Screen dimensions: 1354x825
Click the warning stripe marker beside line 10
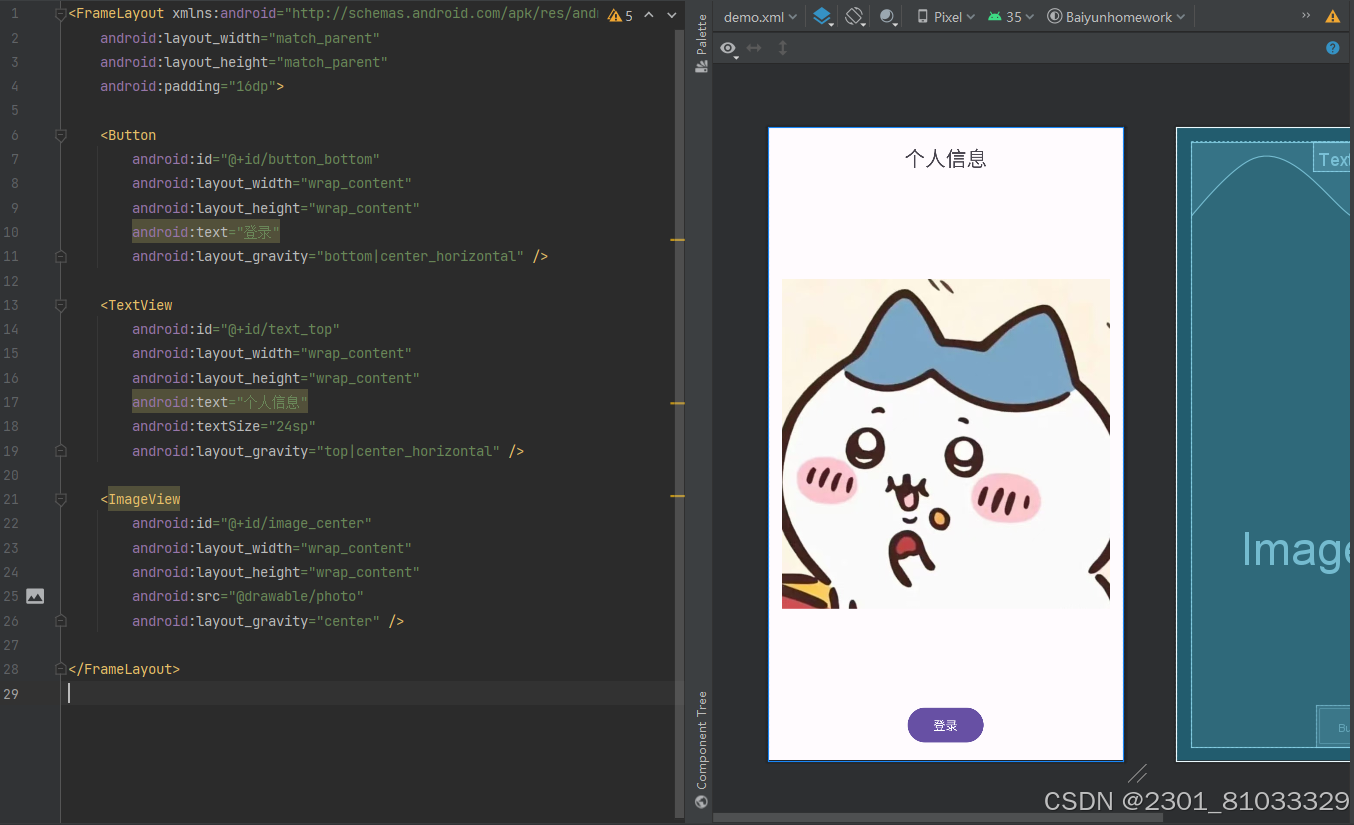tap(677, 240)
